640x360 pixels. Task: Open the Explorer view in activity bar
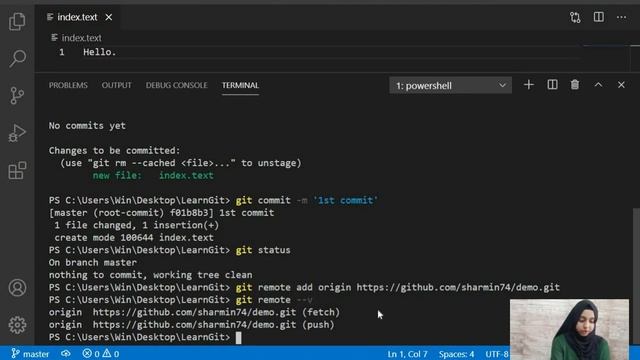click(17, 21)
